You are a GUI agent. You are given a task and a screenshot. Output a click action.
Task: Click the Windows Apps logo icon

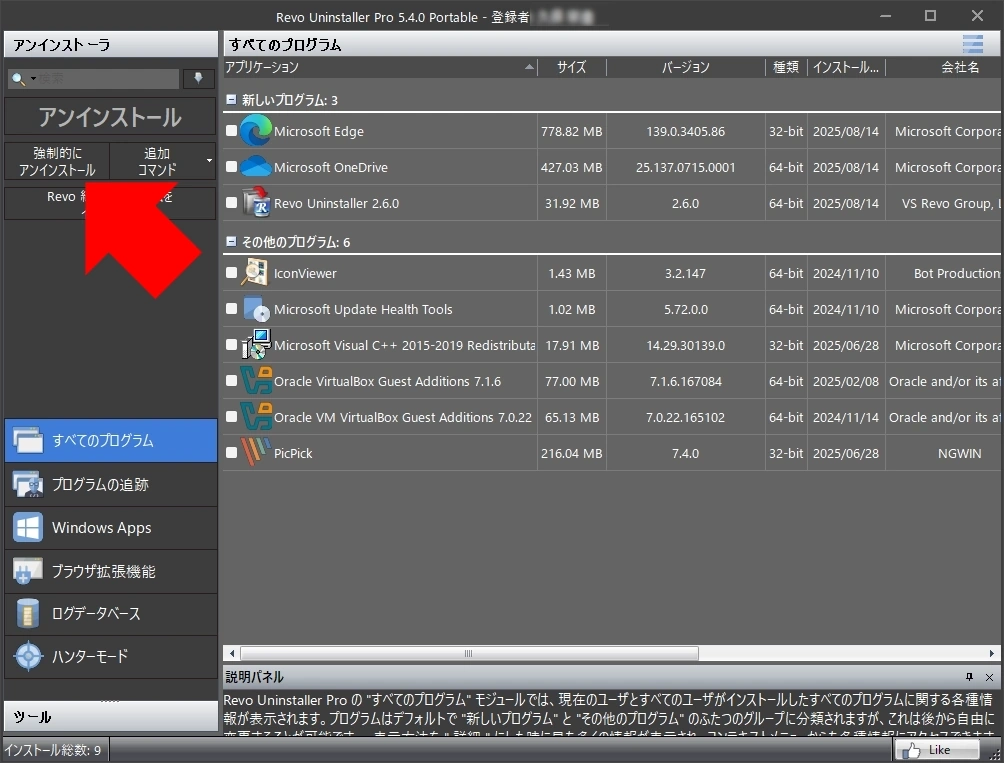(x=28, y=527)
